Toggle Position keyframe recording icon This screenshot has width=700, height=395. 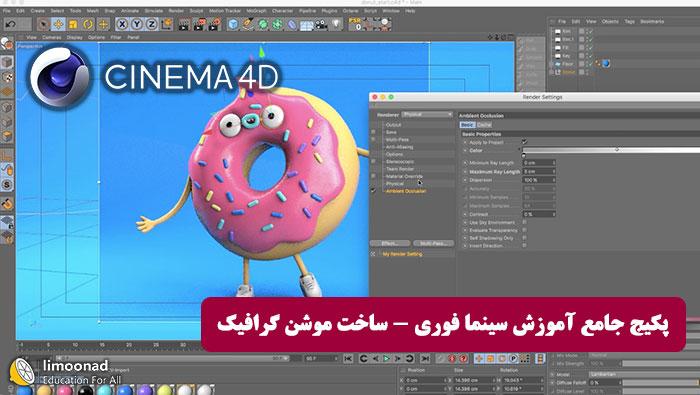479,358
